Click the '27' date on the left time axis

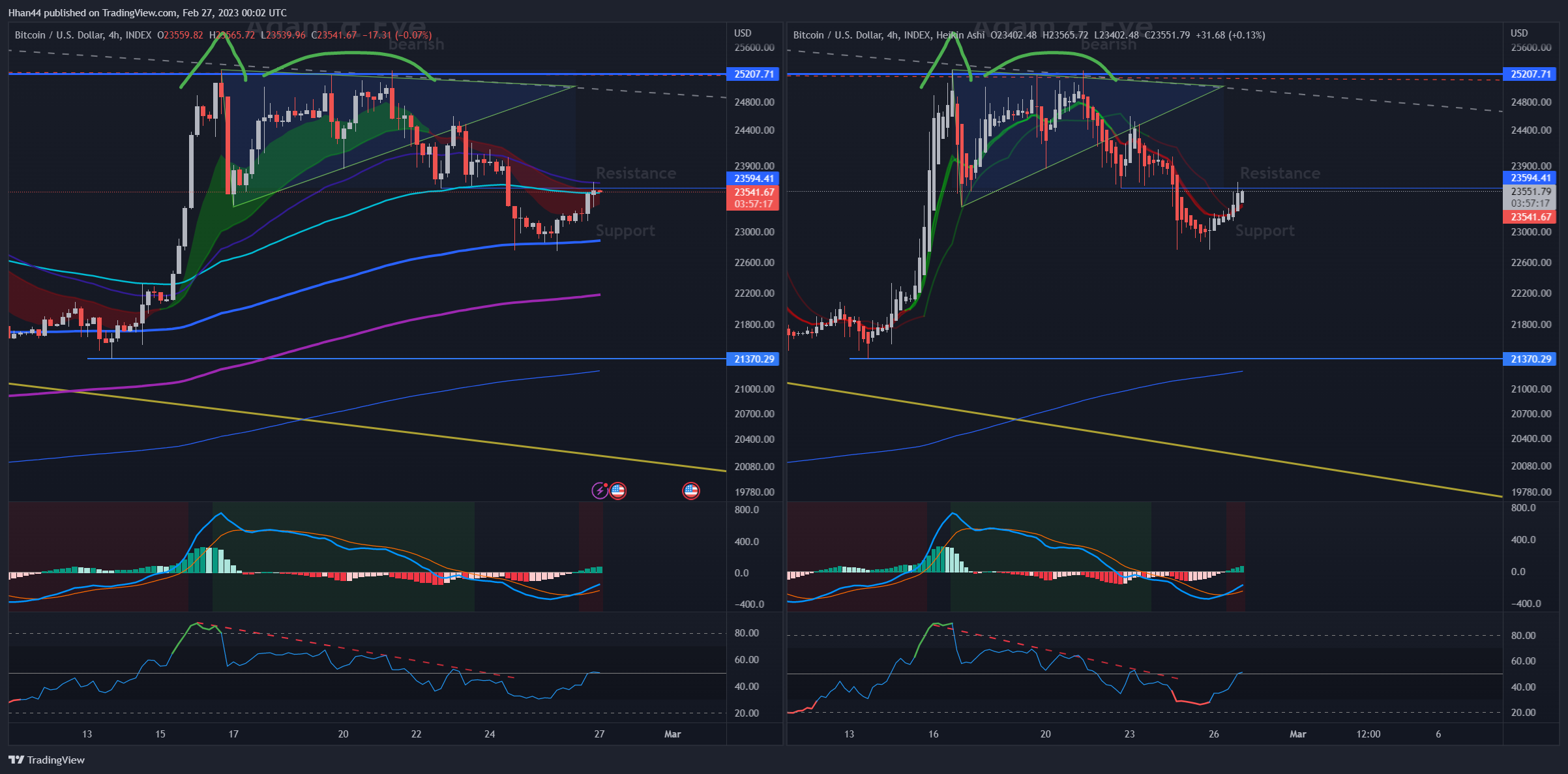599,734
